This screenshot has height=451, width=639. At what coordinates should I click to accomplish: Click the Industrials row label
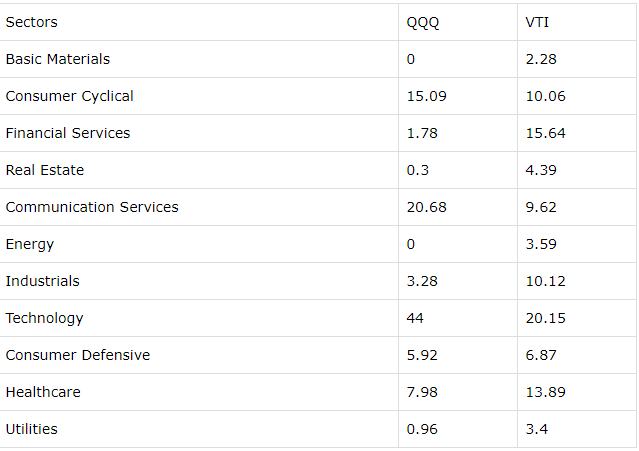pos(42,281)
